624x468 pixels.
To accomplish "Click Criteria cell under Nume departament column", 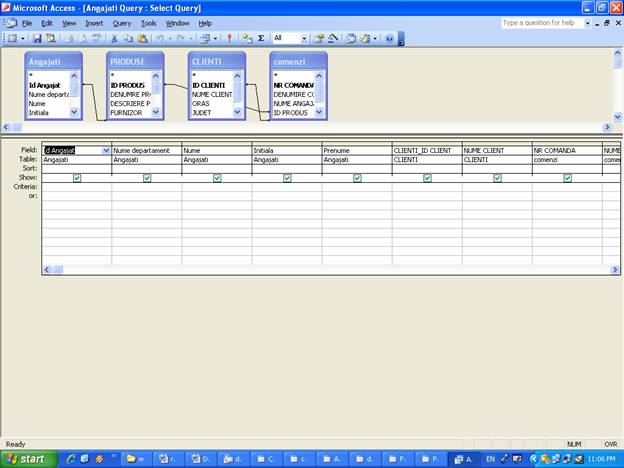I will click(147, 187).
